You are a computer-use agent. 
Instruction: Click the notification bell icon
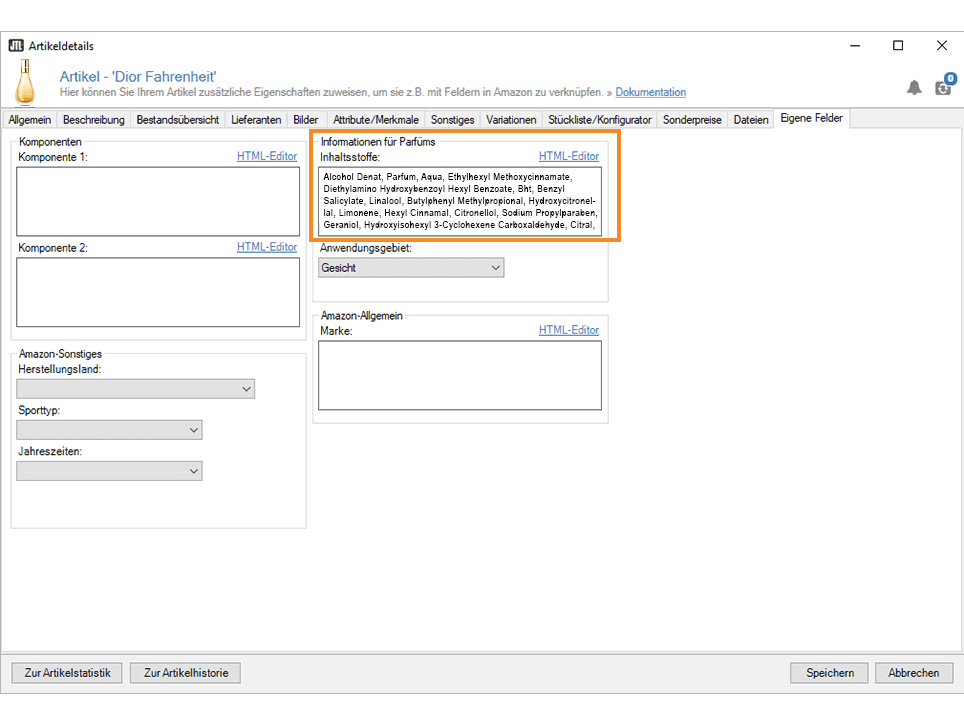point(914,88)
